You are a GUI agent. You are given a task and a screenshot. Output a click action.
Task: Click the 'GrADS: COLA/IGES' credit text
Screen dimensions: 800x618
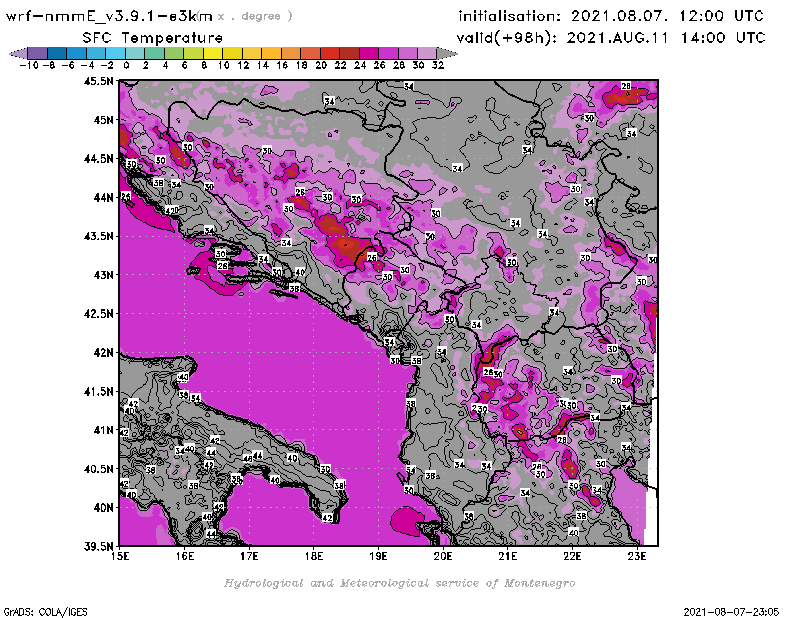[45, 612]
